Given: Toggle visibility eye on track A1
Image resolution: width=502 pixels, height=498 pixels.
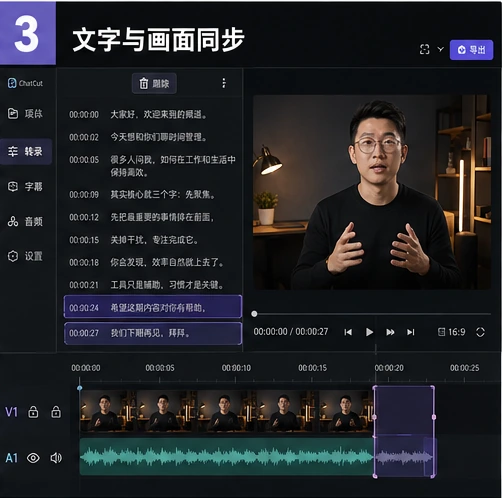Looking at the screenshot, I should [33, 458].
